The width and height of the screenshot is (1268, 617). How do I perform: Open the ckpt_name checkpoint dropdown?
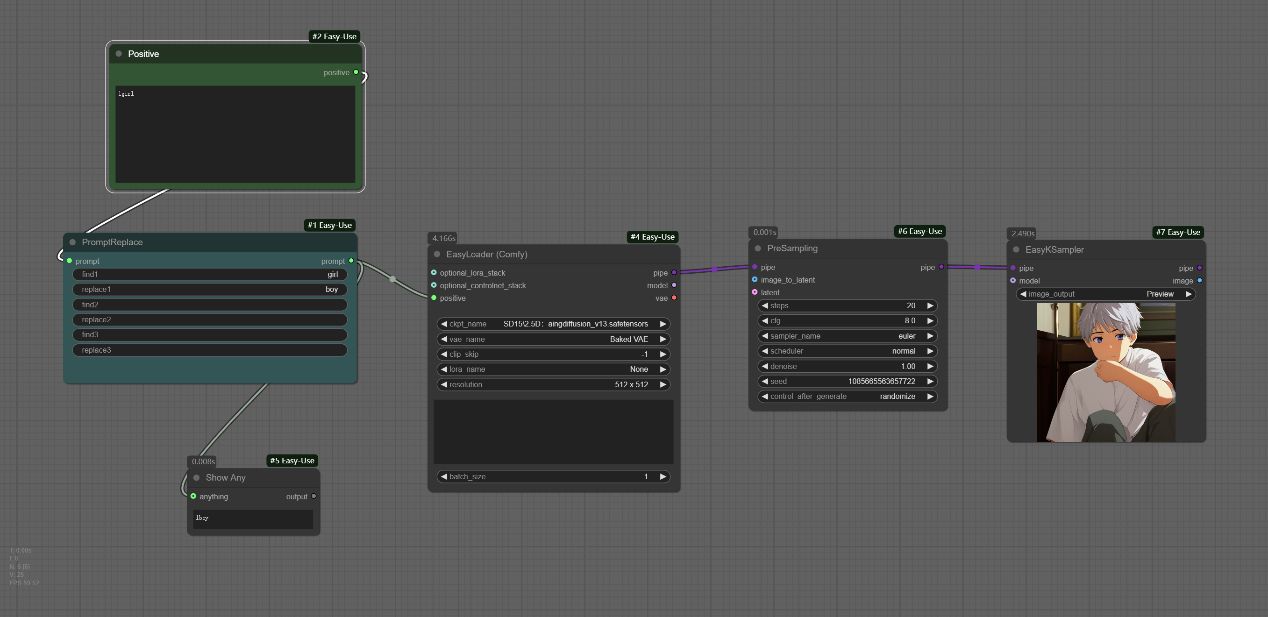pos(553,324)
